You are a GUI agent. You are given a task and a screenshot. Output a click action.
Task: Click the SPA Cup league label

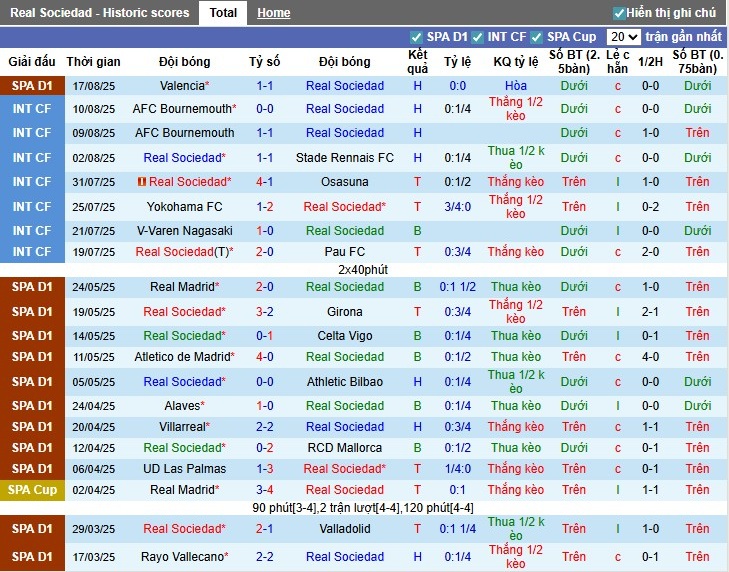click(x=32, y=490)
